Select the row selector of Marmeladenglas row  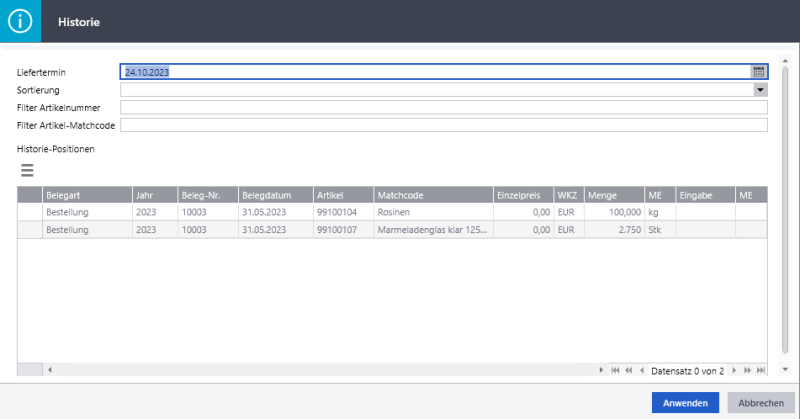click(x=30, y=230)
